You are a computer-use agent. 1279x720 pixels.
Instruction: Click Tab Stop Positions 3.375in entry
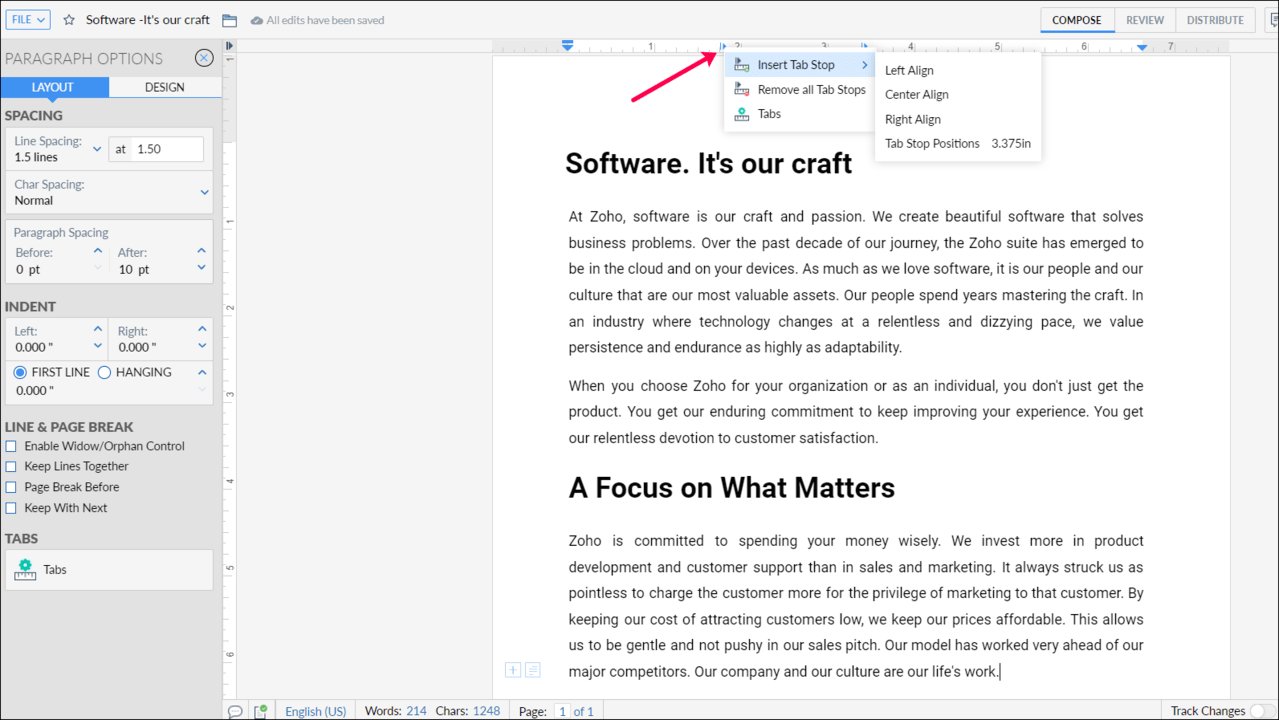click(958, 144)
